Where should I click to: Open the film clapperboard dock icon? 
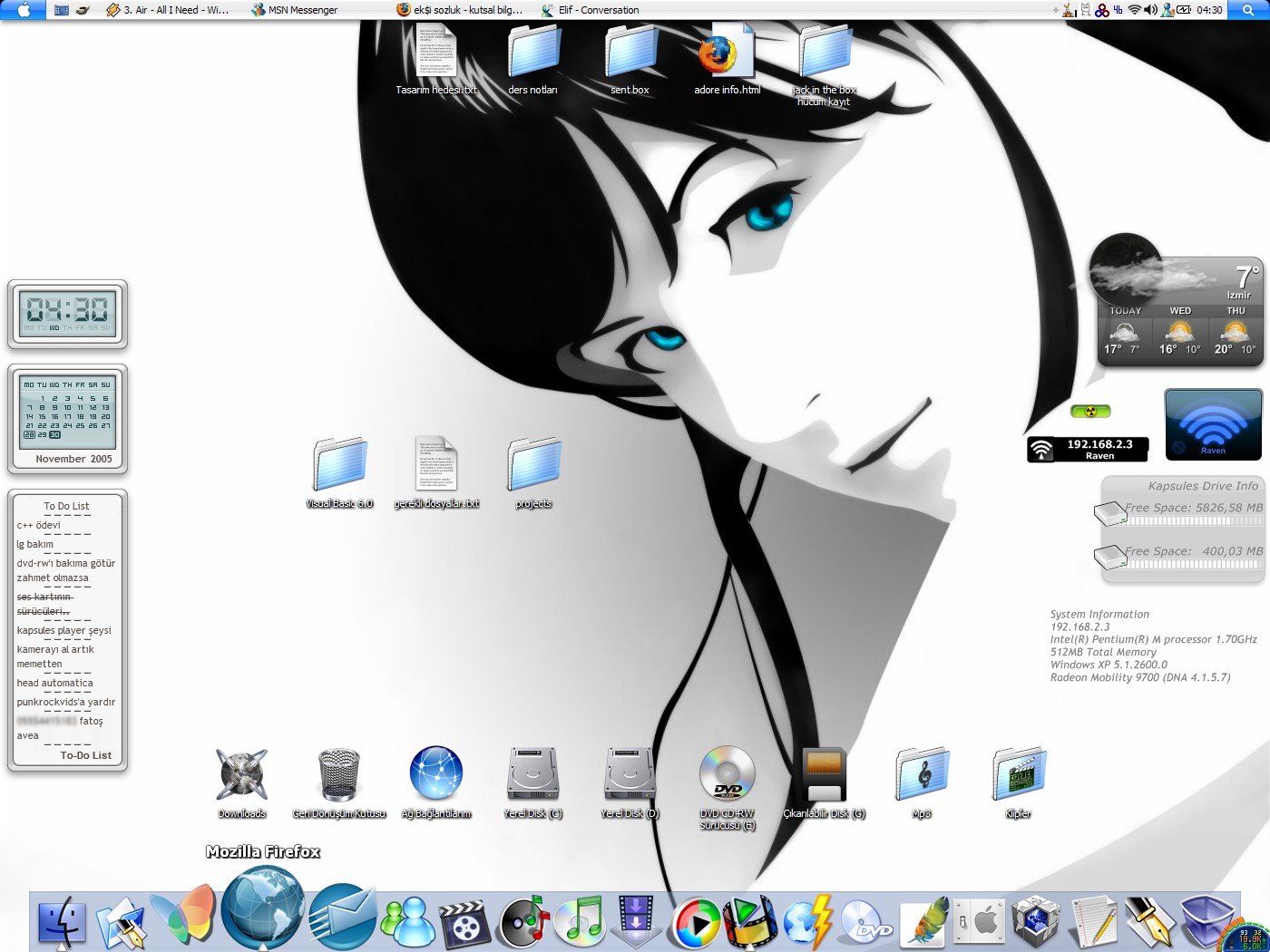pyautogui.click(x=465, y=924)
